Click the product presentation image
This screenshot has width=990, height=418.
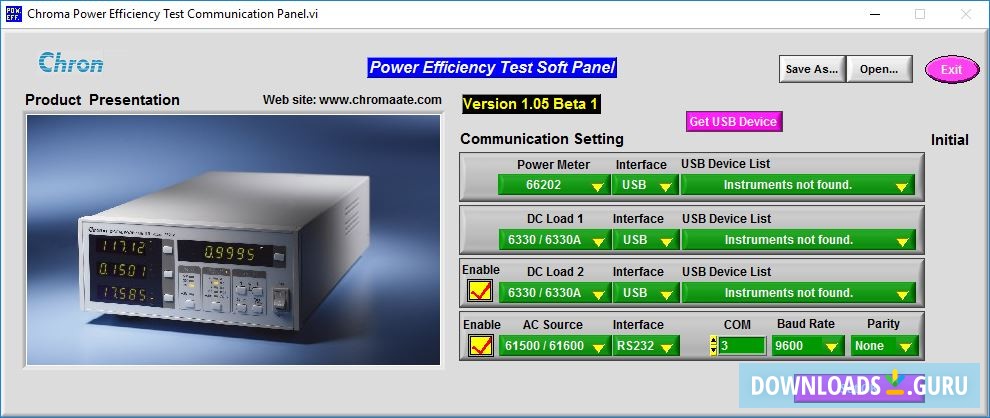[x=233, y=240]
